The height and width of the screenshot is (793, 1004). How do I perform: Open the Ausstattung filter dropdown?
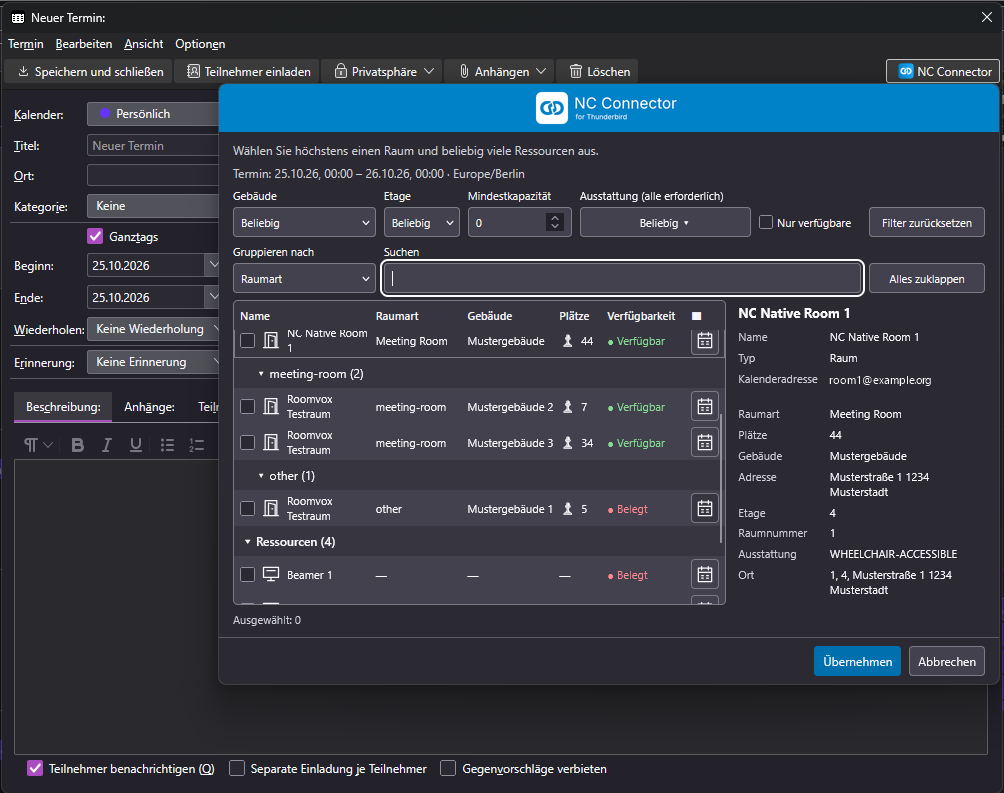[665, 222]
